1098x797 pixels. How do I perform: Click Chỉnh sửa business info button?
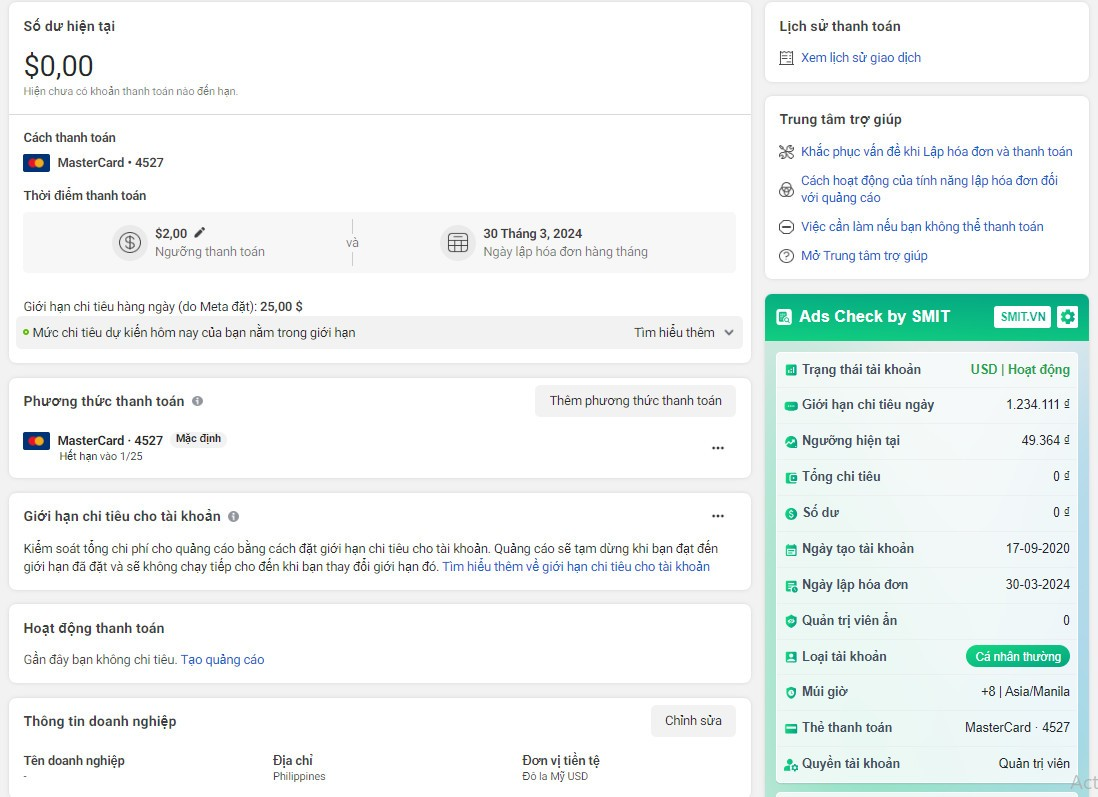coord(693,721)
